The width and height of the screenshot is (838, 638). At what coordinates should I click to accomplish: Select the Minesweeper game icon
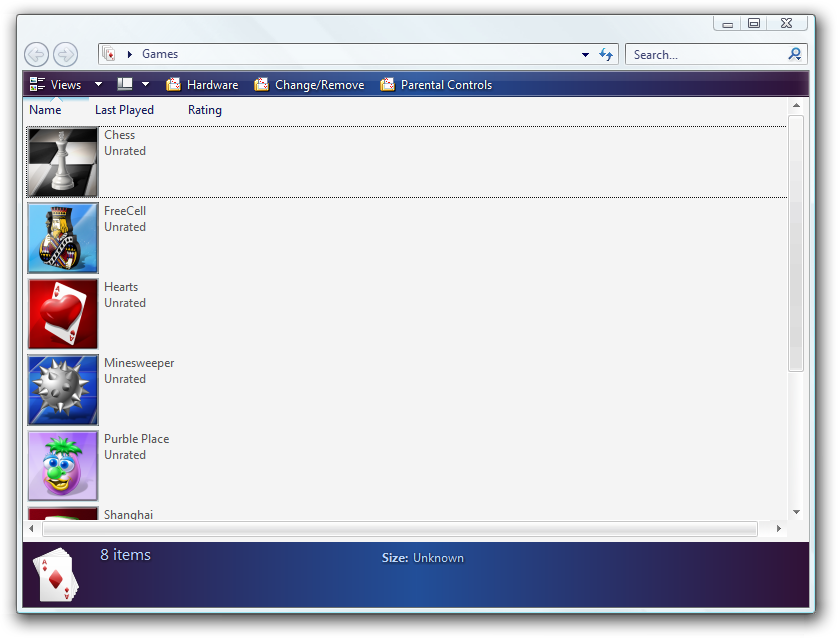pos(63,390)
